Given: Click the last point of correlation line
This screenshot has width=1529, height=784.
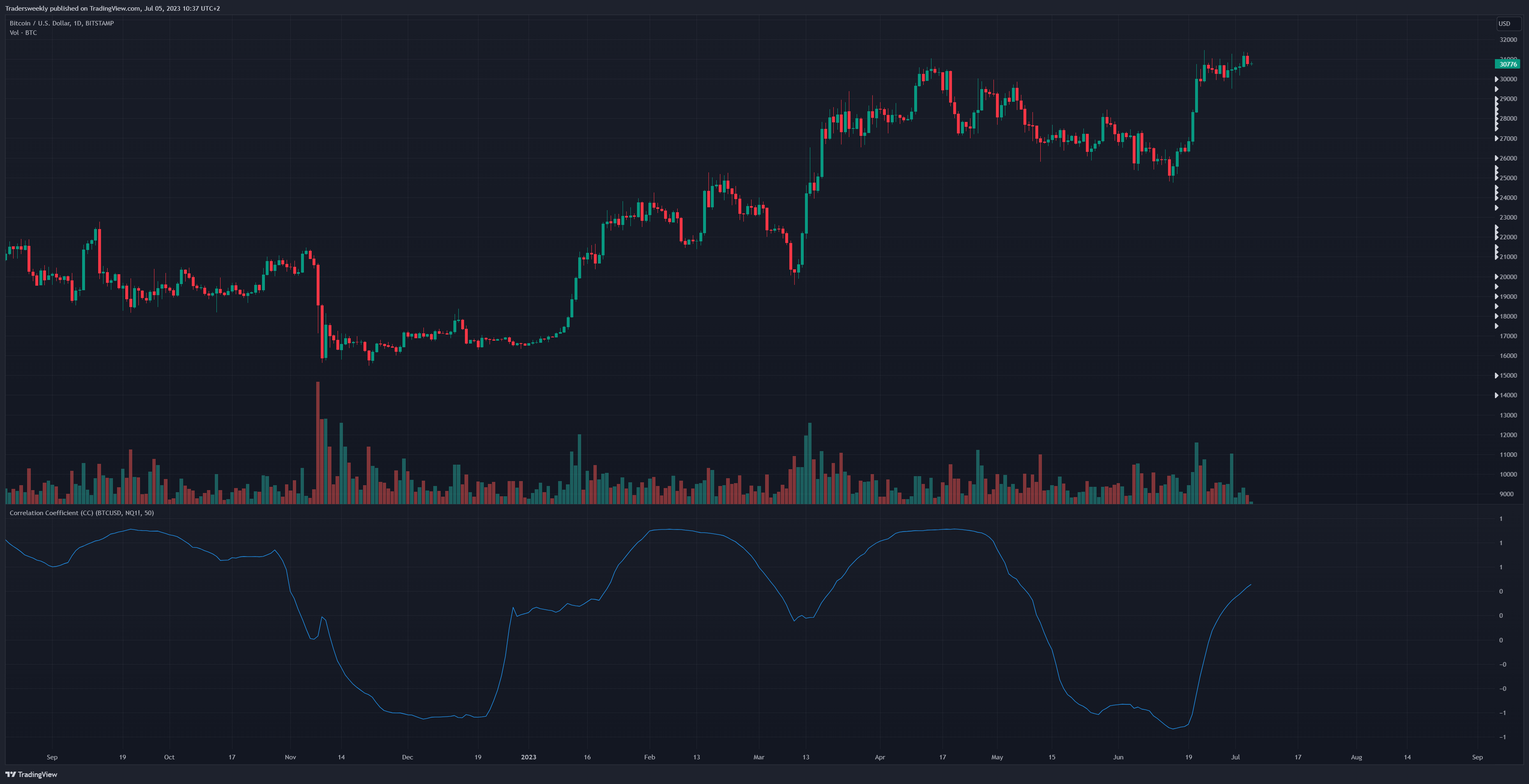Looking at the screenshot, I should 1251,585.
